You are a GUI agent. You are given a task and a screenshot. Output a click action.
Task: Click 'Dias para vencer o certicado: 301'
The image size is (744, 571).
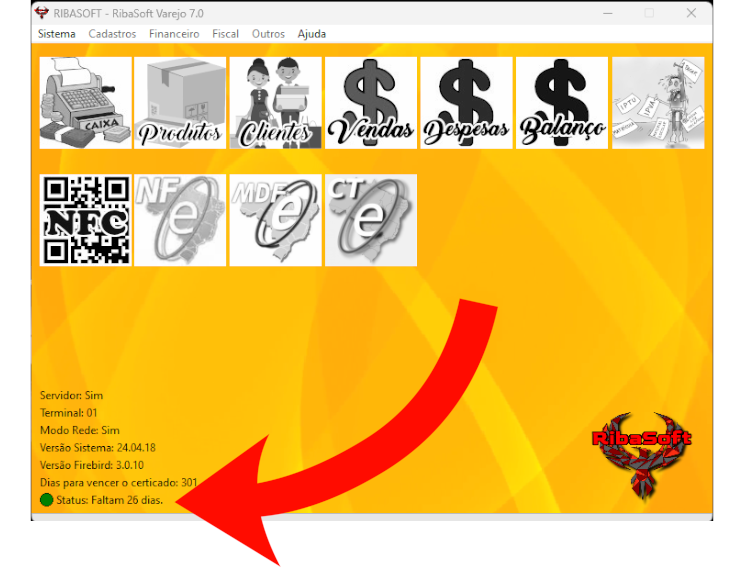pos(119,483)
